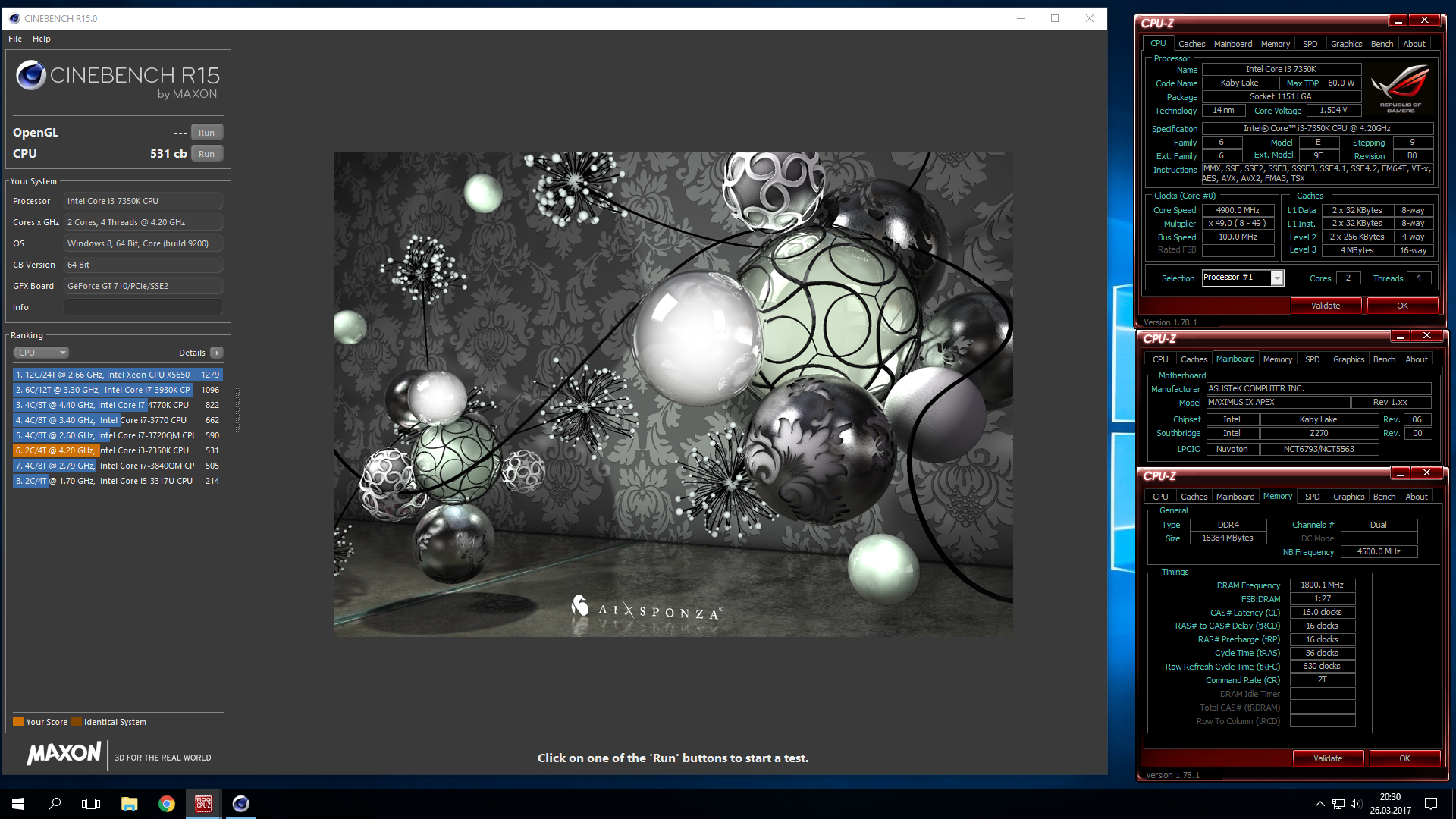
Task: Open the File menu in Cinebench
Action: (15, 39)
